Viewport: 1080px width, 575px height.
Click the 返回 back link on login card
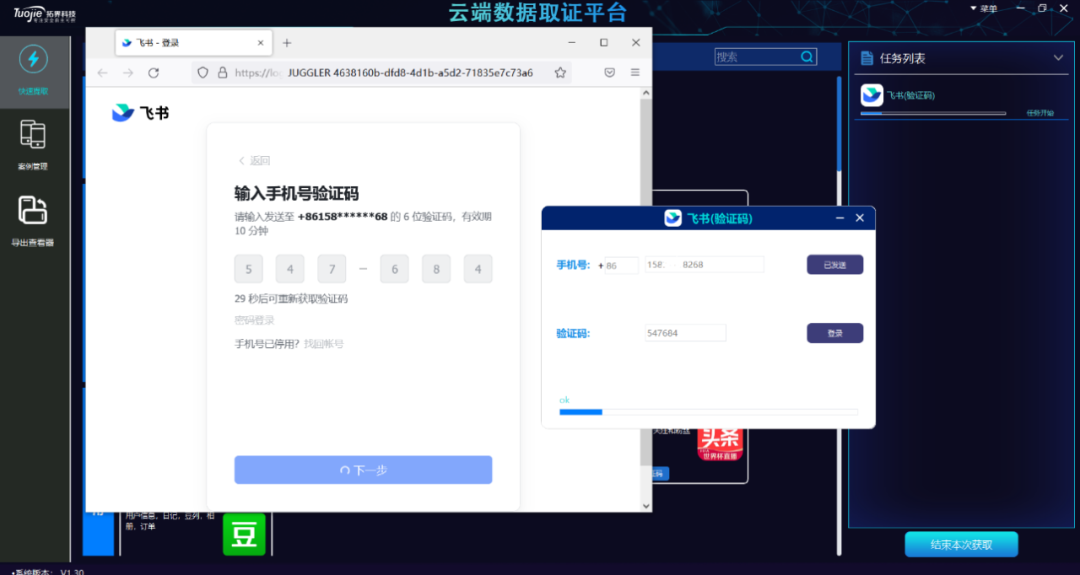click(254, 160)
